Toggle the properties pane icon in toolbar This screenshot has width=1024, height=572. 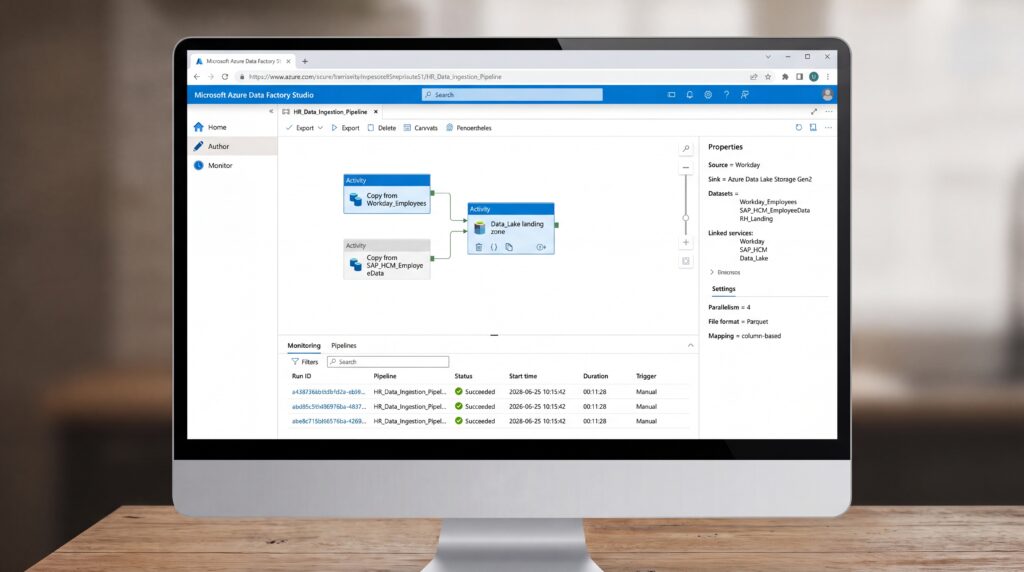[x=813, y=127]
